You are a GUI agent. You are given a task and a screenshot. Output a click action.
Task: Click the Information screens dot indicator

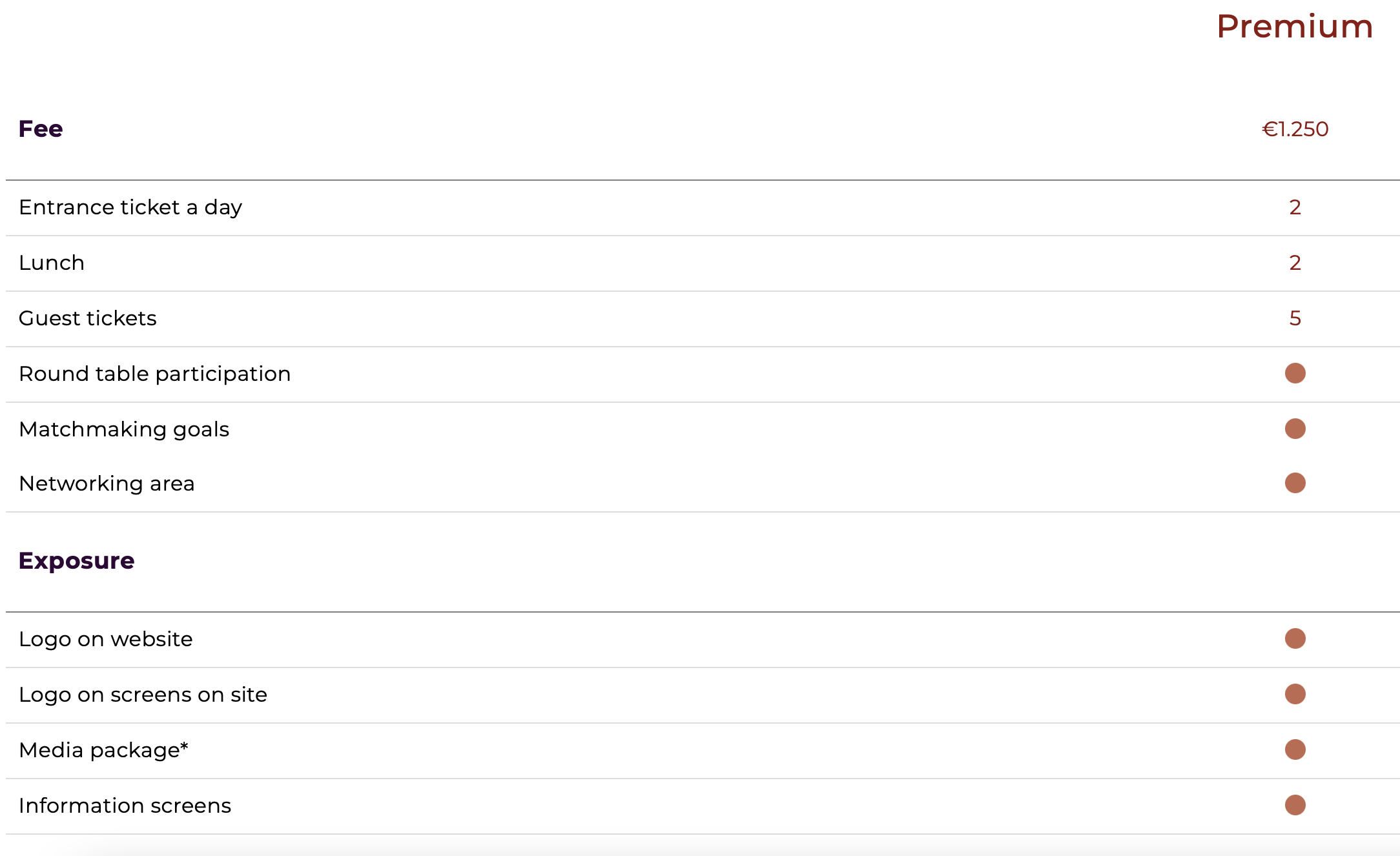point(1295,805)
